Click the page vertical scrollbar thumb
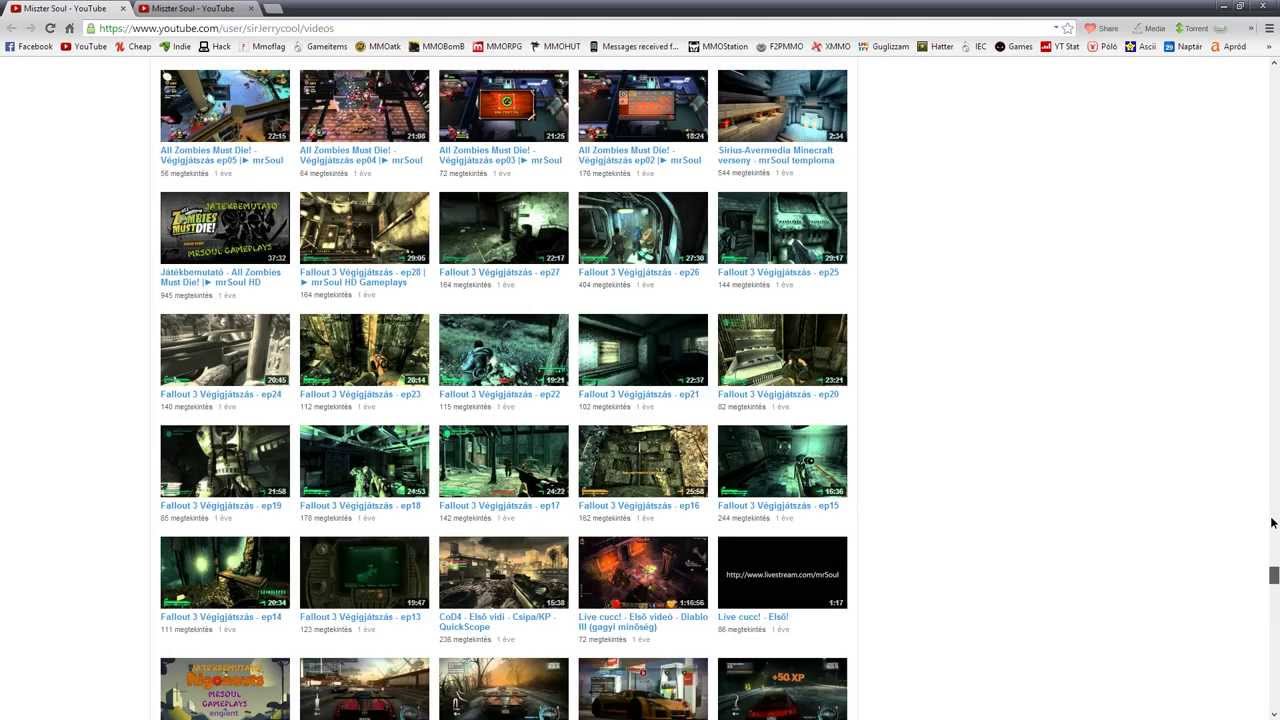 coord(1274,575)
